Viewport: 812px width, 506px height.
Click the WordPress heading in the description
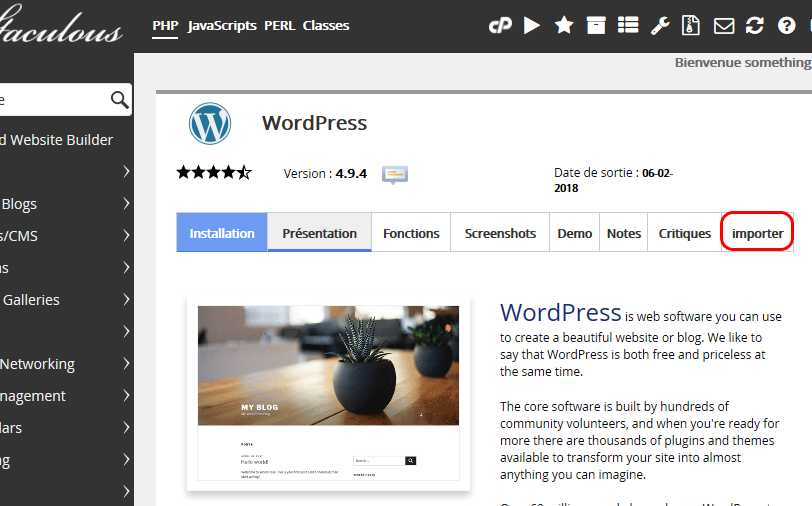560,313
